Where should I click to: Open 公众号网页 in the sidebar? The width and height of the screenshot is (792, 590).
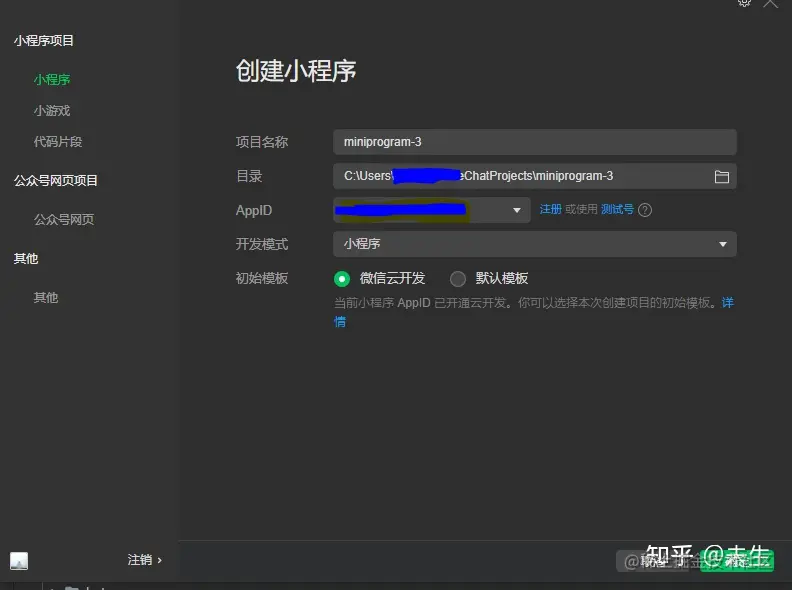coord(64,220)
